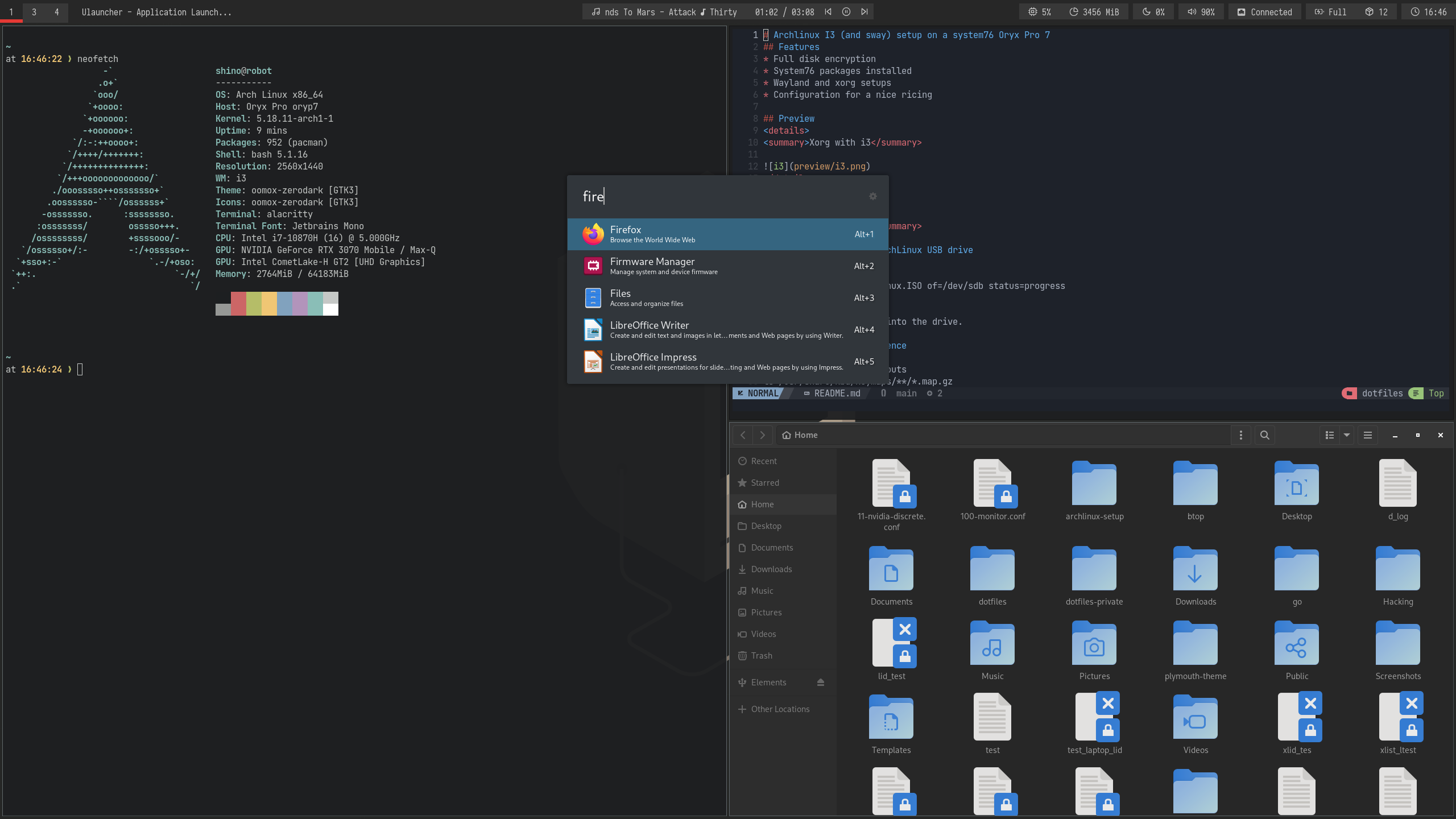Skip to next track in top bar
Image resolution: width=1456 pixels, height=819 pixels.
(864, 12)
